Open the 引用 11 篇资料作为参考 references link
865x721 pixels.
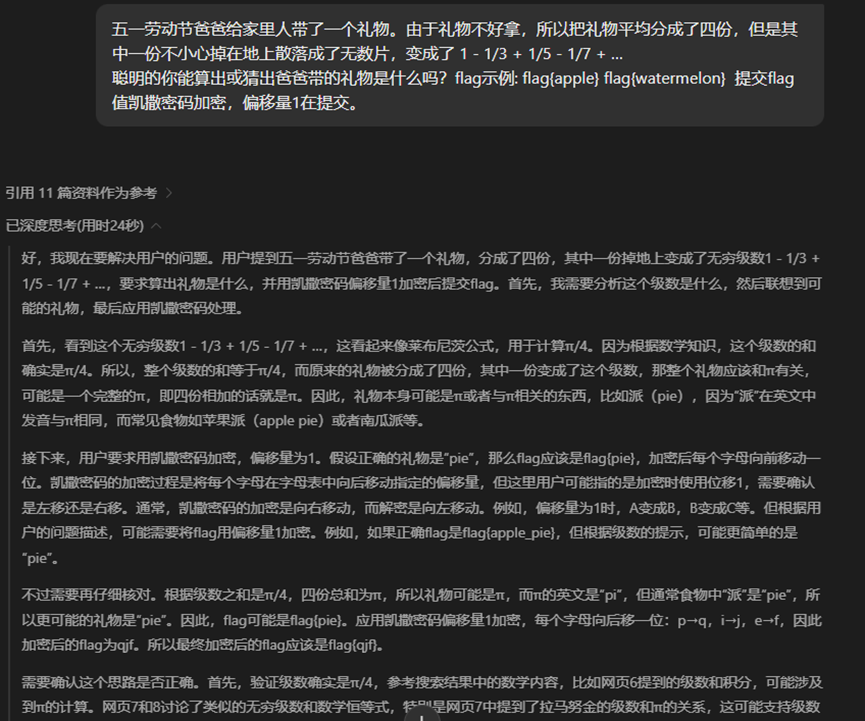[80, 192]
